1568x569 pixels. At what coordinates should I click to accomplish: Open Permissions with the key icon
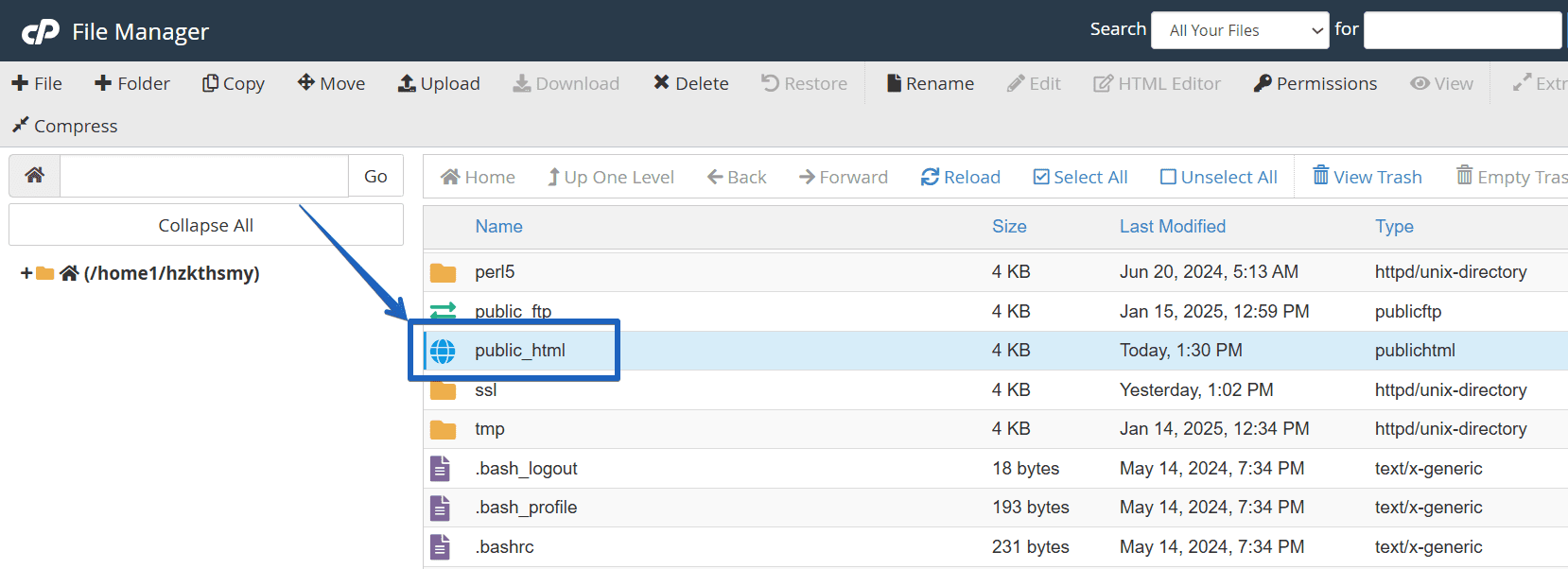[x=1262, y=83]
